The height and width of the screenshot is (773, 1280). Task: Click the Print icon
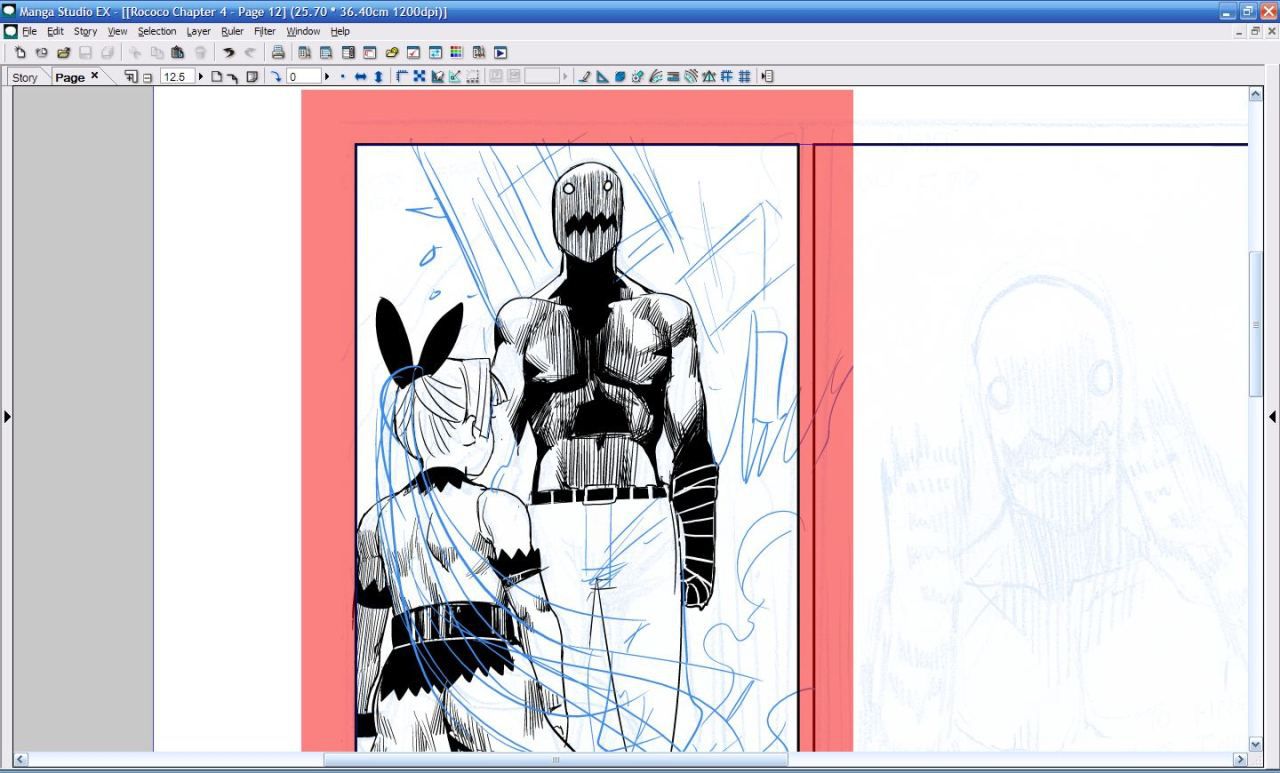click(x=278, y=53)
